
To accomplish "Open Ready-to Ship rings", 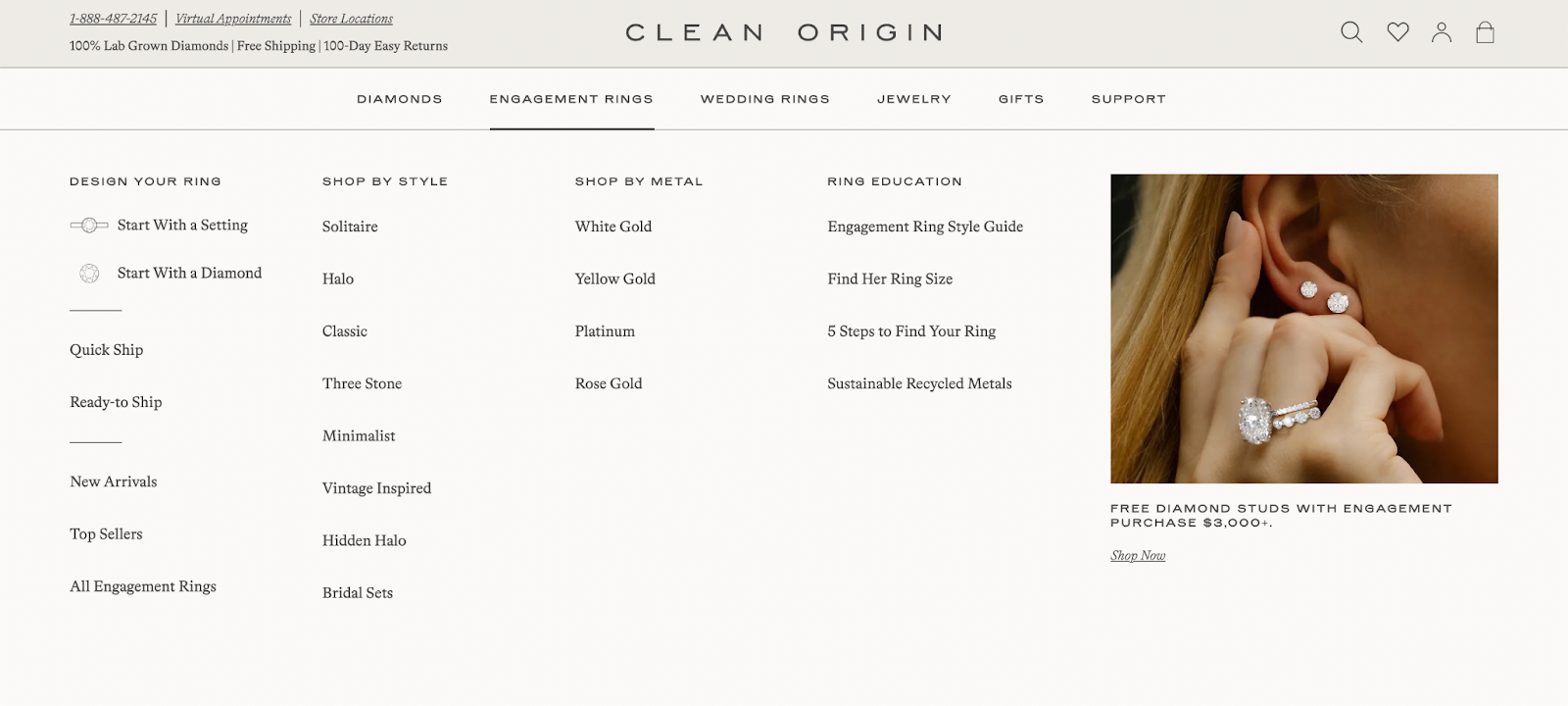I will 116,402.
